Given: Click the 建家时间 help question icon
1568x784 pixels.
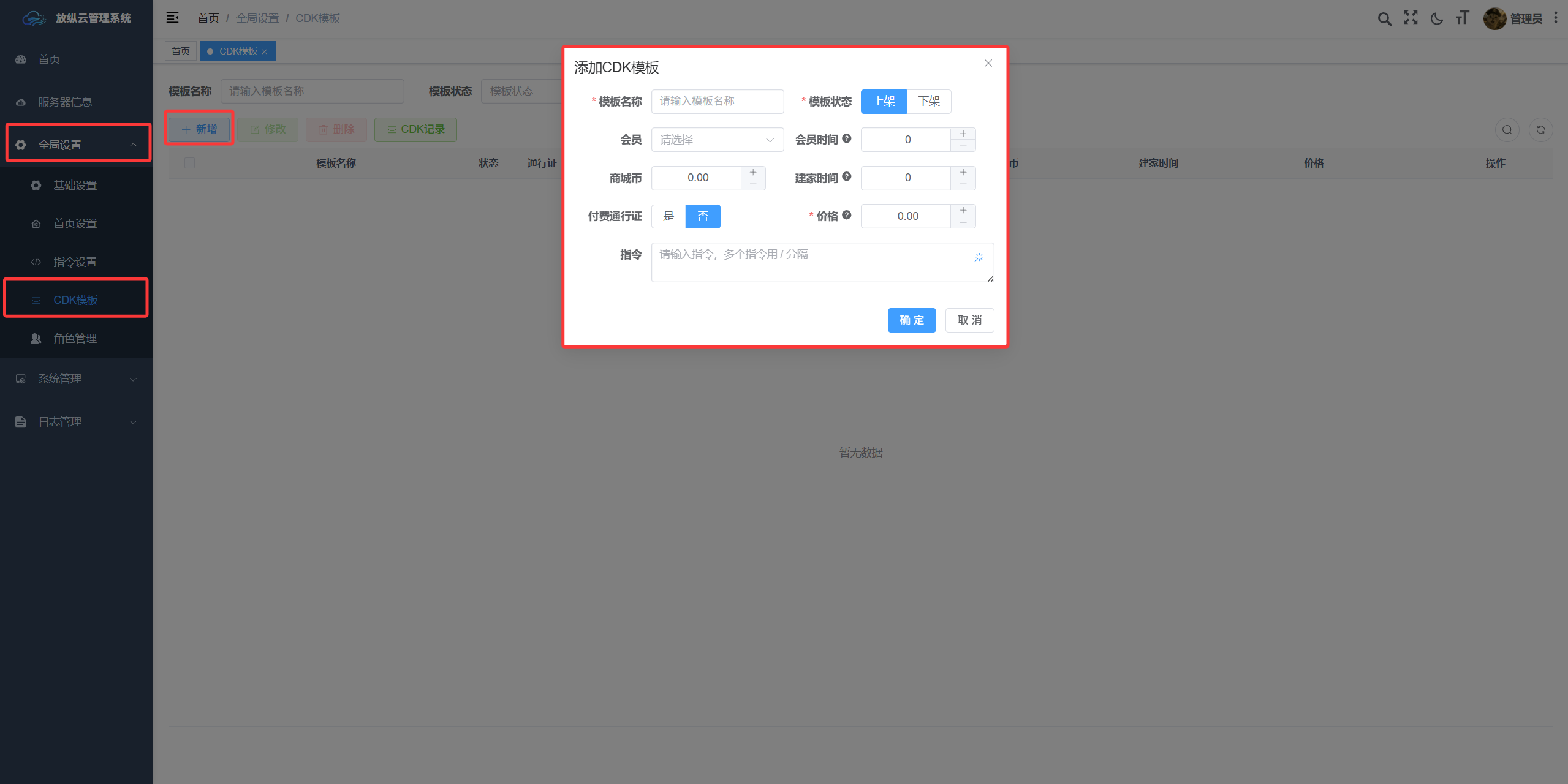Looking at the screenshot, I should tap(847, 176).
